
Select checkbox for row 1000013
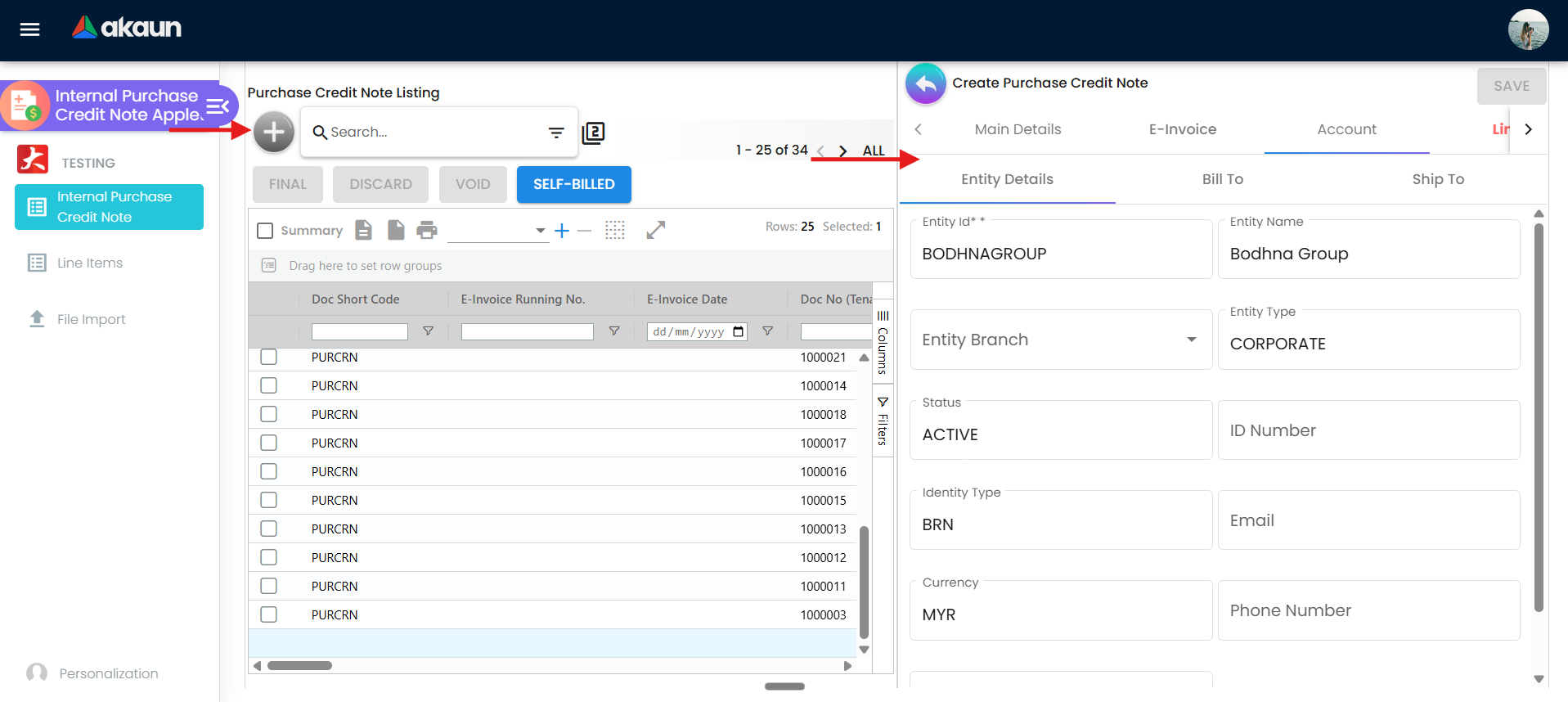(268, 529)
